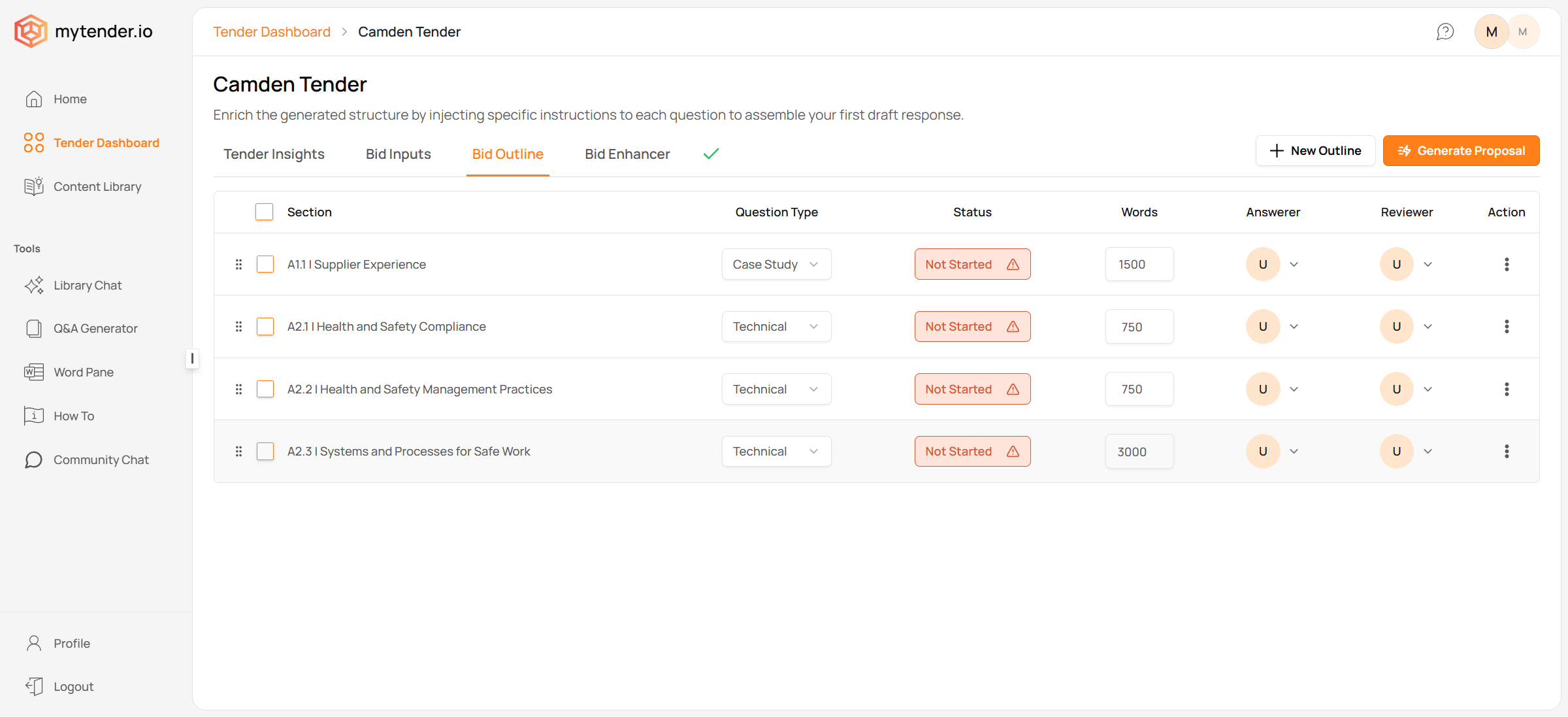Click the 3000 words input field
Screen dimensions: 1568x717
tap(1139, 452)
